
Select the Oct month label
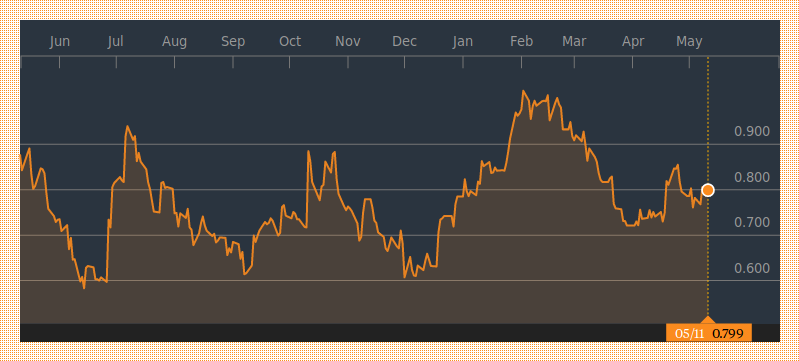[x=290, y=42]
